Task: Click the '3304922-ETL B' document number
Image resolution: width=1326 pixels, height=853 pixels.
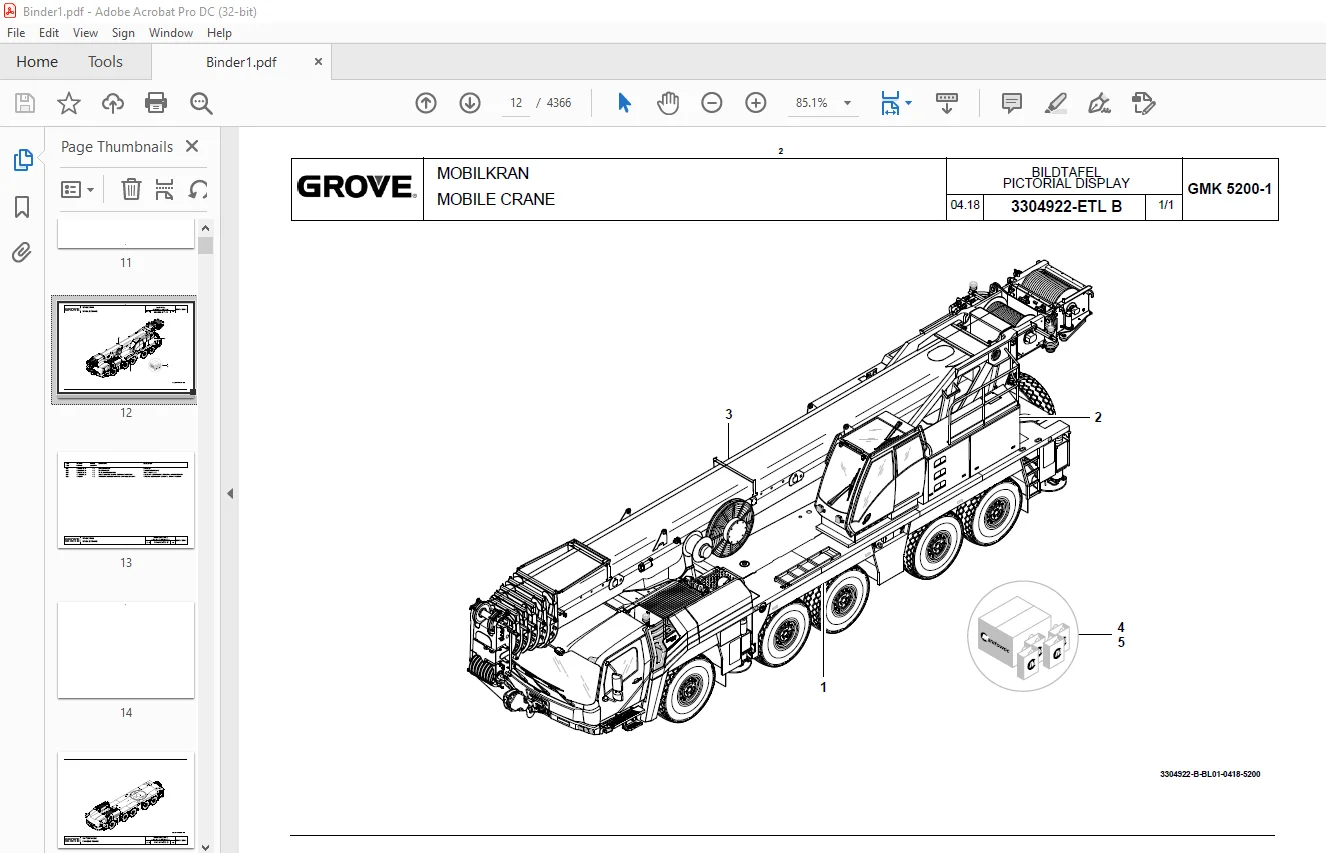Action: pyautogui.click(x=1066, y=207)
